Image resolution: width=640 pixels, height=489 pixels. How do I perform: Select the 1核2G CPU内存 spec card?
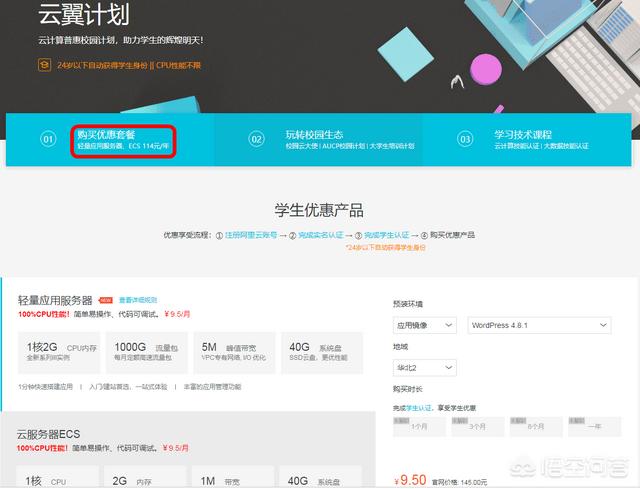click(59, 353)
